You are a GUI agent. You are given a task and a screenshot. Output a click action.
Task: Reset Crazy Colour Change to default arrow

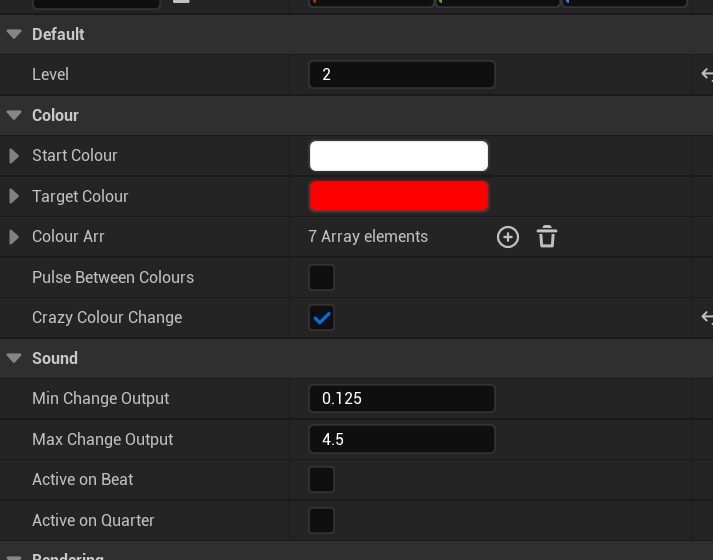[x=707, y=317]
